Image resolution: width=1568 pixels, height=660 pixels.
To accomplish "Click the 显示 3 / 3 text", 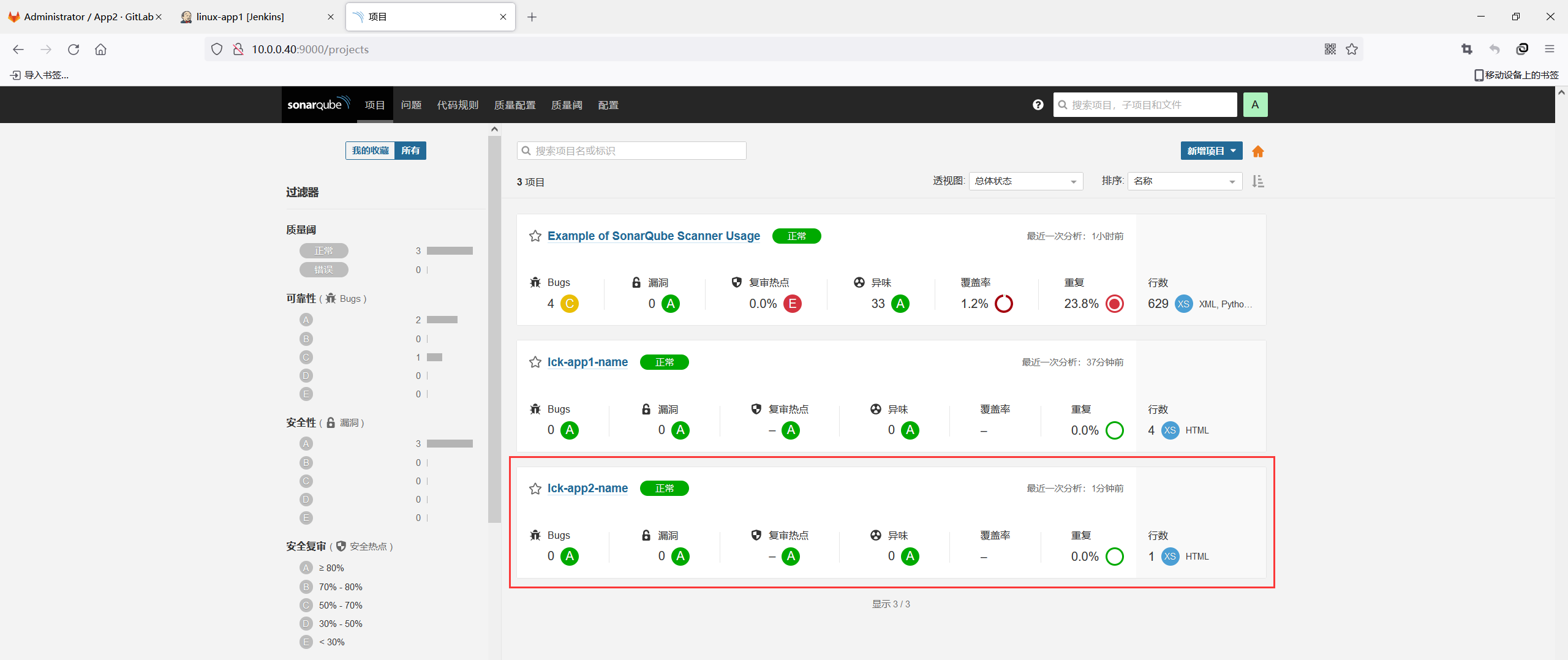I will coord(891,604).
